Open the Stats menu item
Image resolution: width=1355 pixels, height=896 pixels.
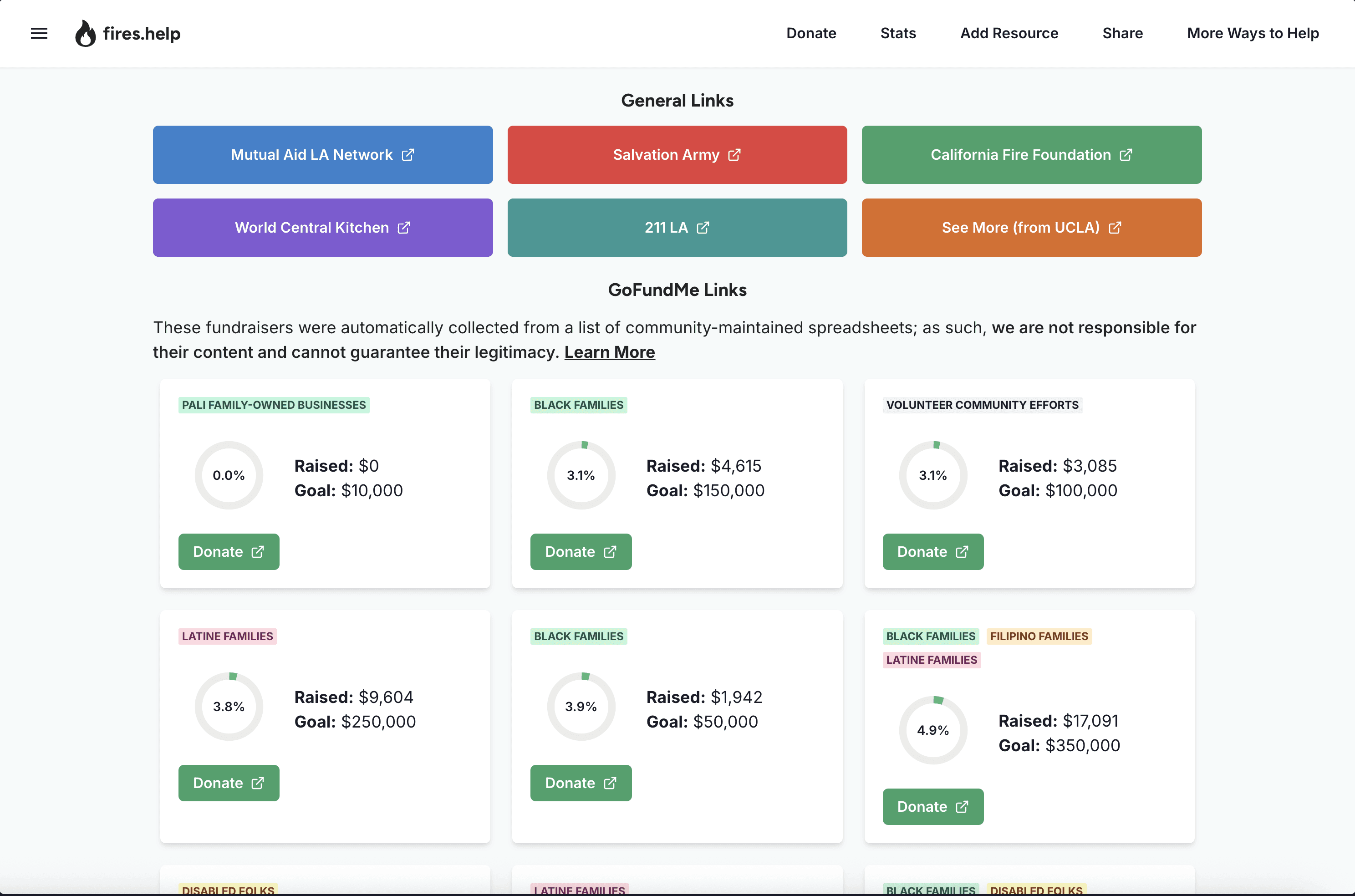(898, 33)
